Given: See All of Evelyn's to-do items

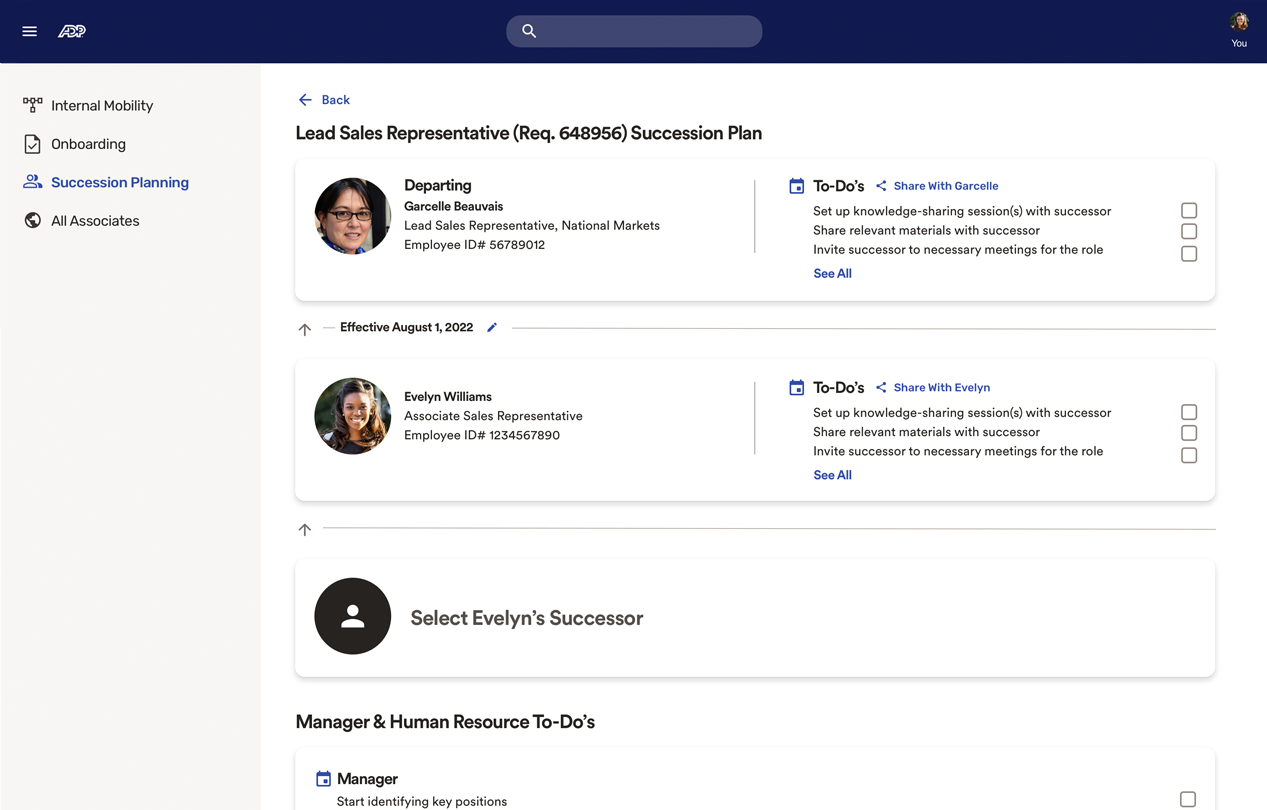Looking at the screenshot, I should (x=832, y=475).
